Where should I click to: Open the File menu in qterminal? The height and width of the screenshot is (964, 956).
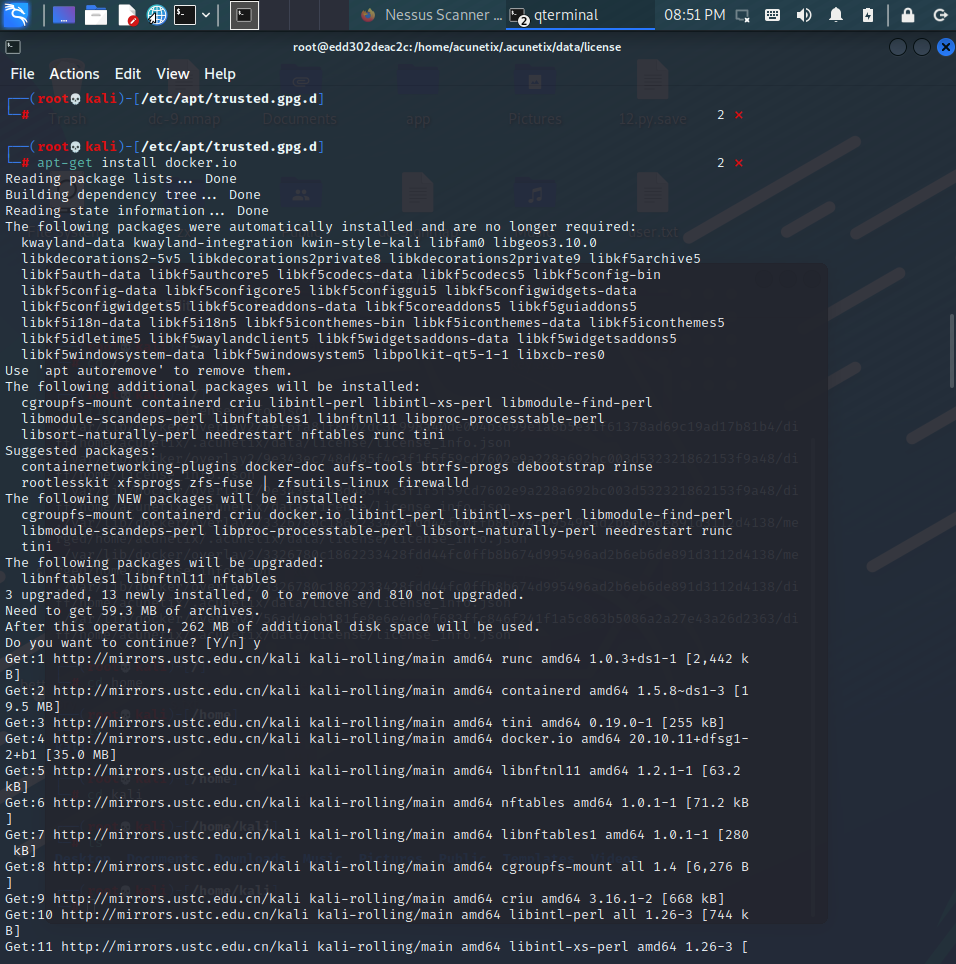pyautogui.click(x=22, y=73)
